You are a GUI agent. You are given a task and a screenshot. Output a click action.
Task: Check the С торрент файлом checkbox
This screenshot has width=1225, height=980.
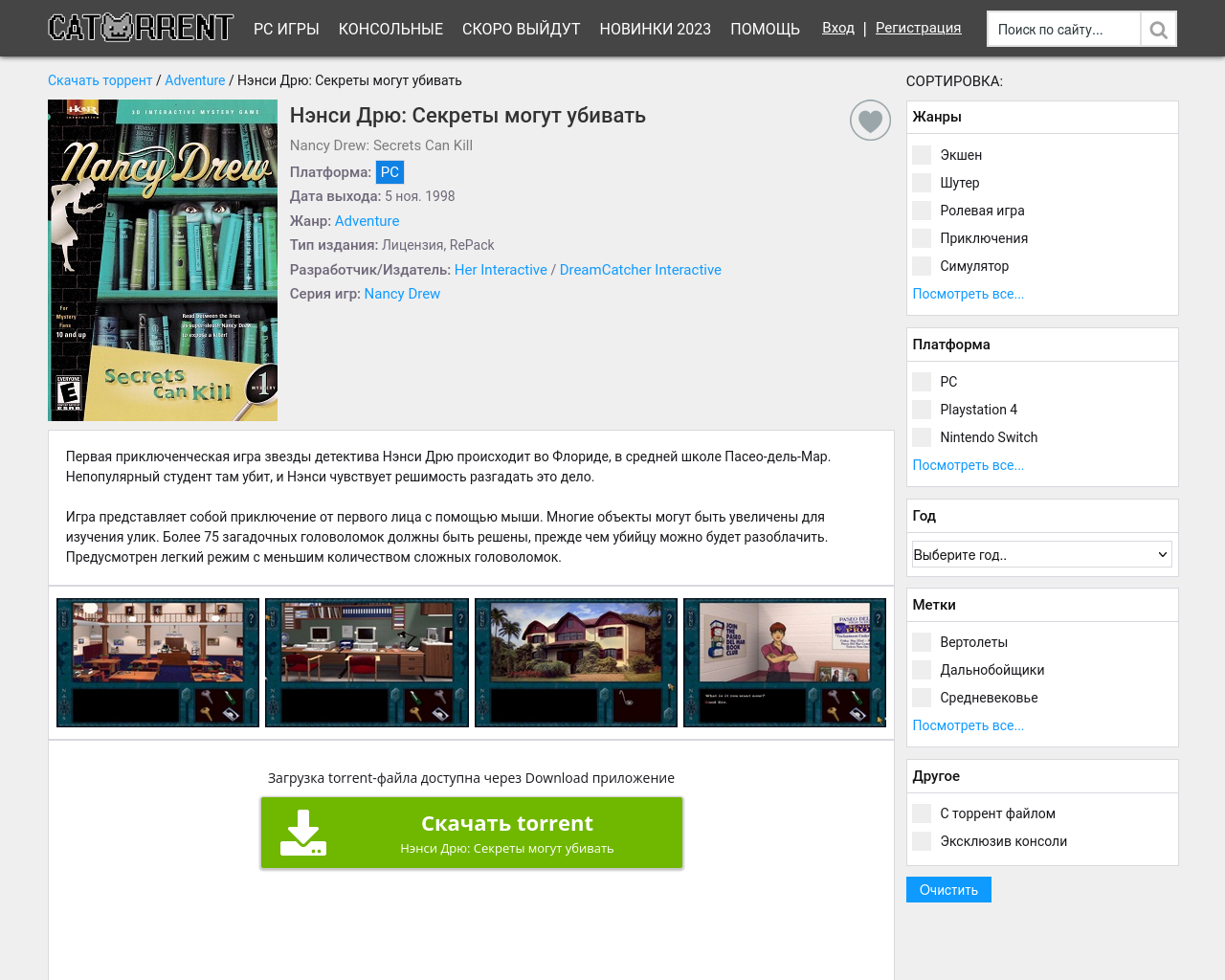tap(922, 813)
